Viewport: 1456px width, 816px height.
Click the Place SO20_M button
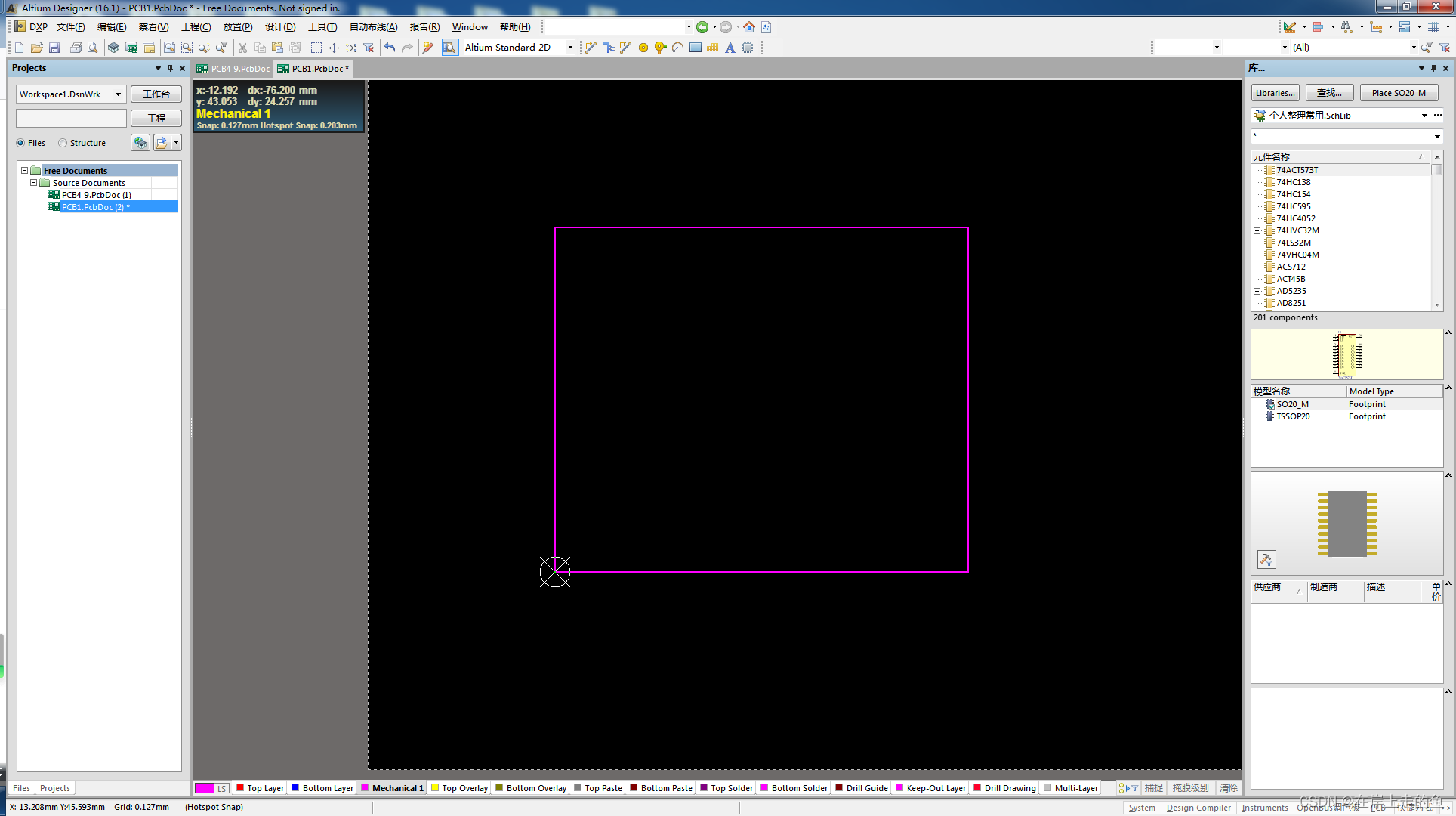[x=1399, y=93]
